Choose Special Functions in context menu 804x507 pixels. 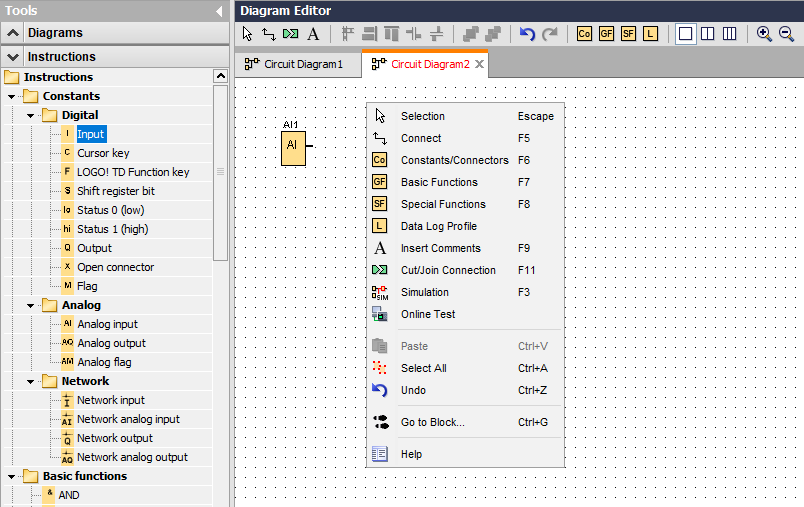coord(466,205)
